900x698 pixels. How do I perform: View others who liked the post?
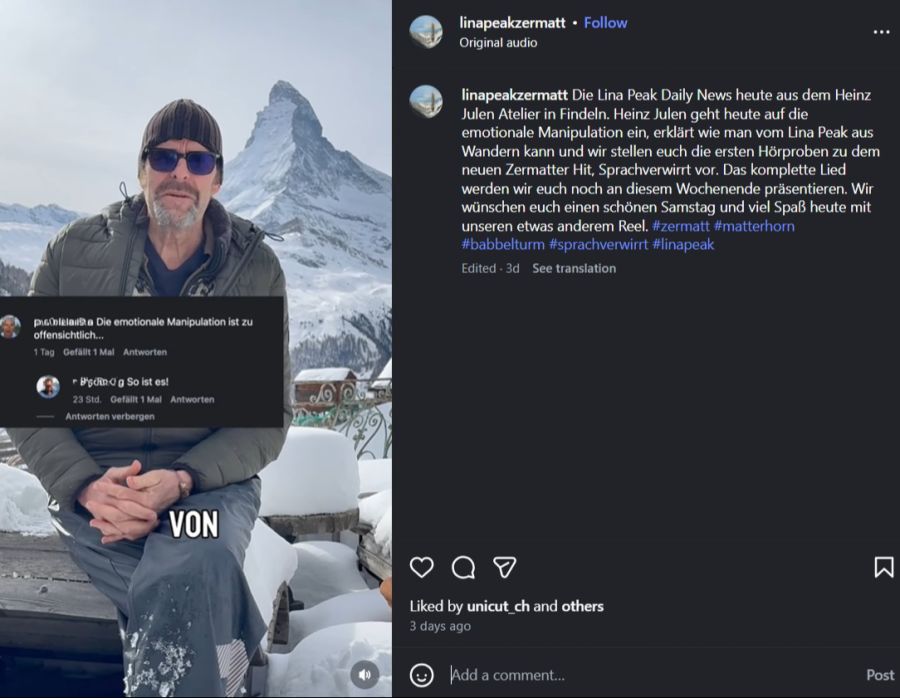(582, 606)
